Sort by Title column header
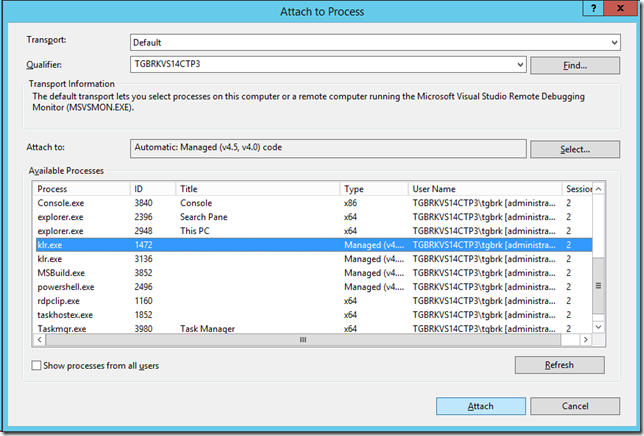Image resolution: width=644 pixels, height=436 pixels. (258, 189)
